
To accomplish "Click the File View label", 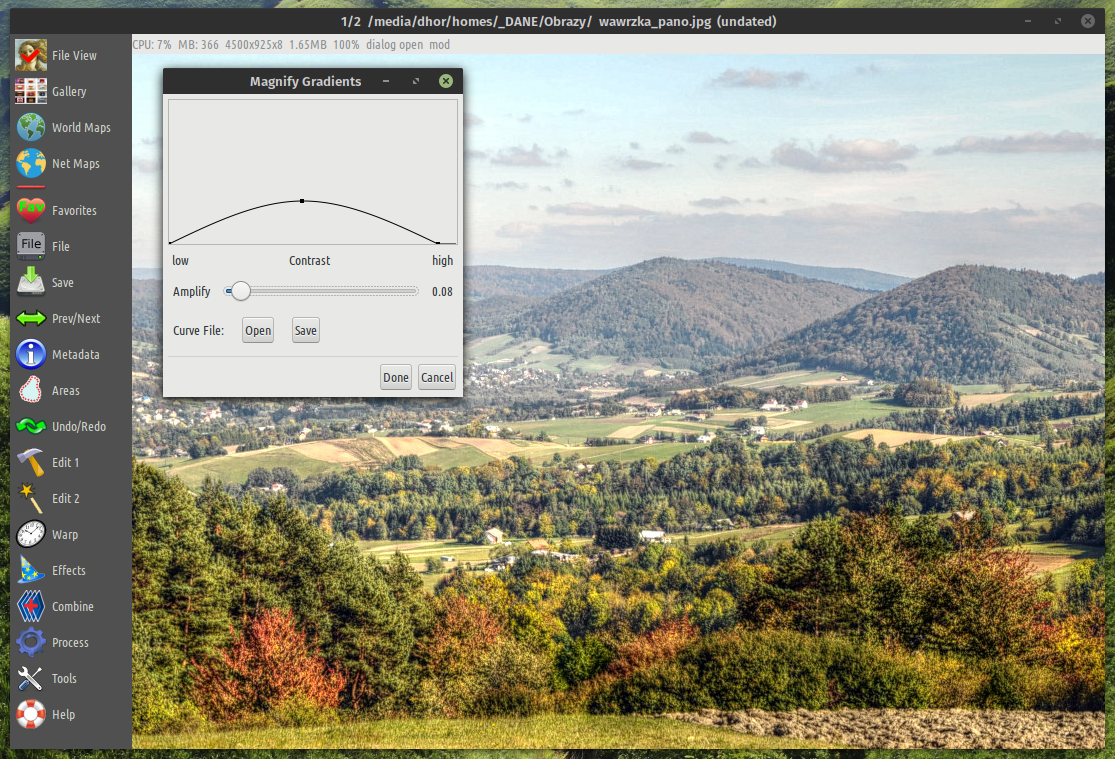I will (74, 55).
